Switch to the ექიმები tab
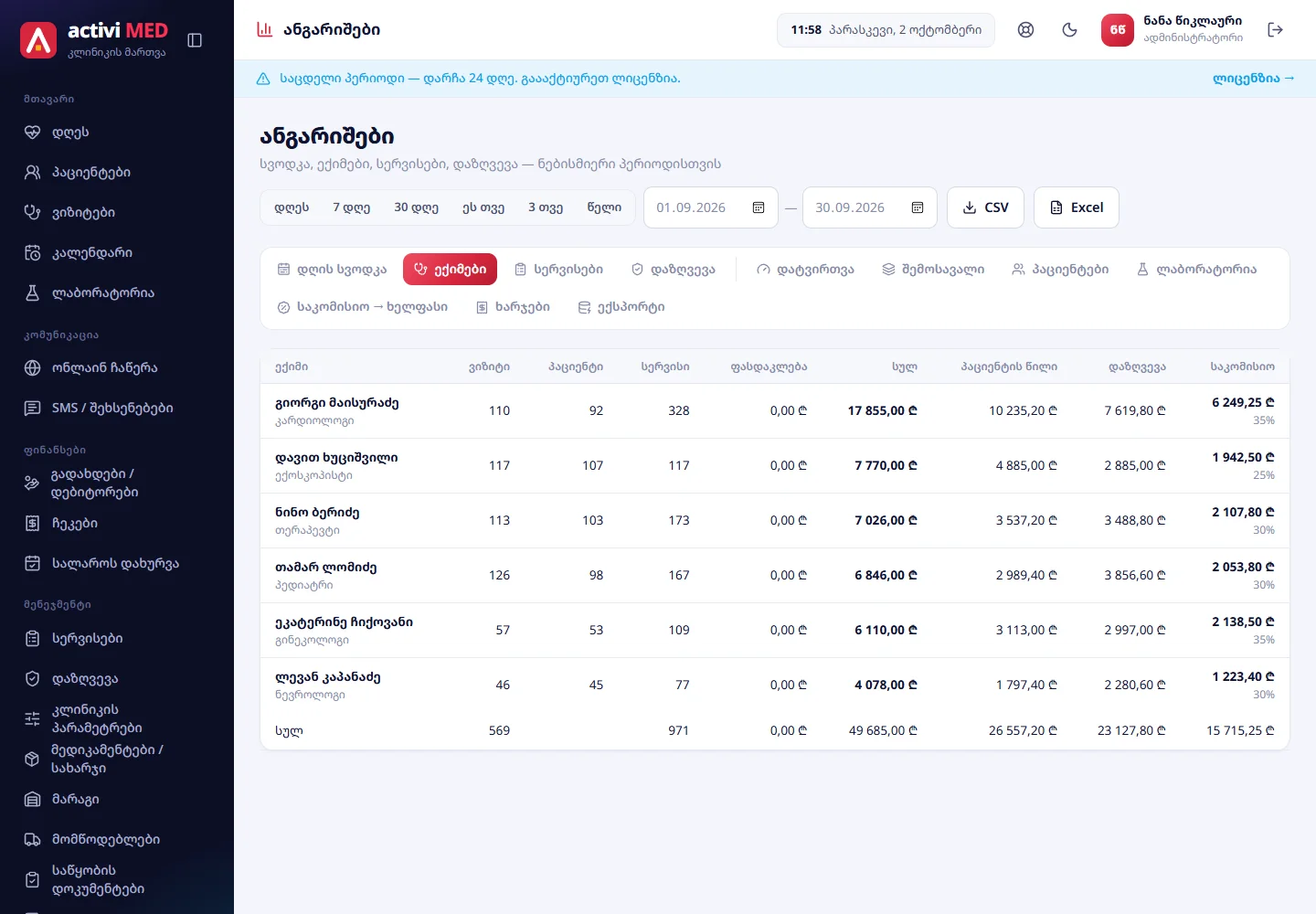1316x914 pixels. [450, 270]
